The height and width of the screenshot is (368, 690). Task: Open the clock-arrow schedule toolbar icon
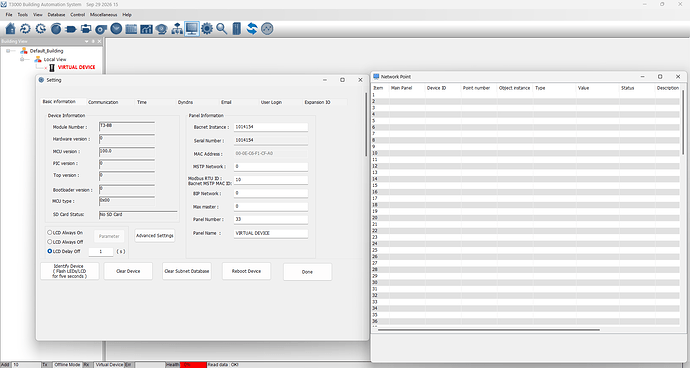pyautogui.click(x=40, y=29)
